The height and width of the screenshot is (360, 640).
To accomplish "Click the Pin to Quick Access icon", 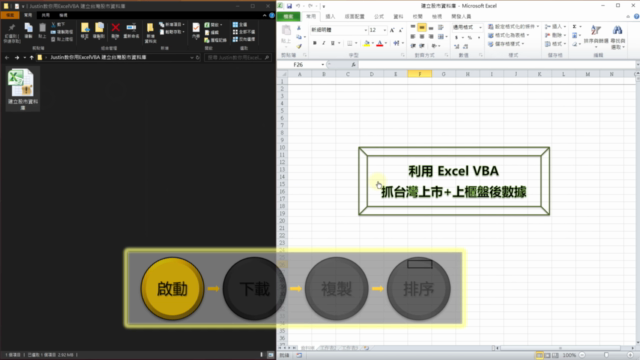I will (12, 28).
